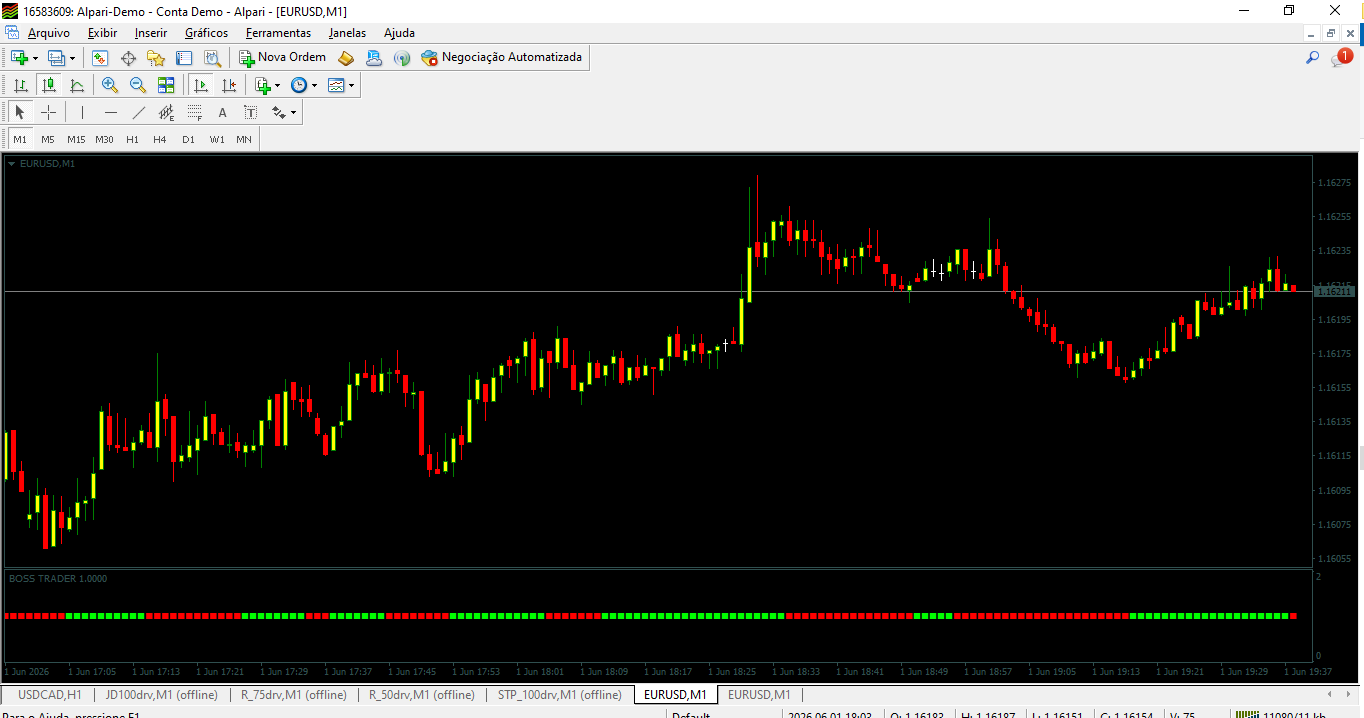Image resolution: width=1364 pixels, height=718 pixels.
Task: Open the Inserir menu
Action: point(151,33)
